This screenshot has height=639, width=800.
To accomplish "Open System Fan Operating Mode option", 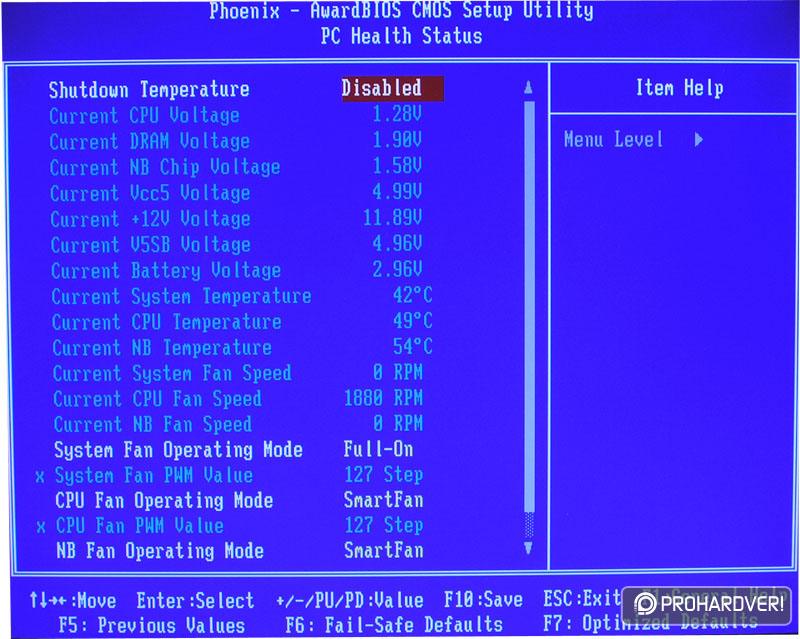I will (x=178, y=450).
